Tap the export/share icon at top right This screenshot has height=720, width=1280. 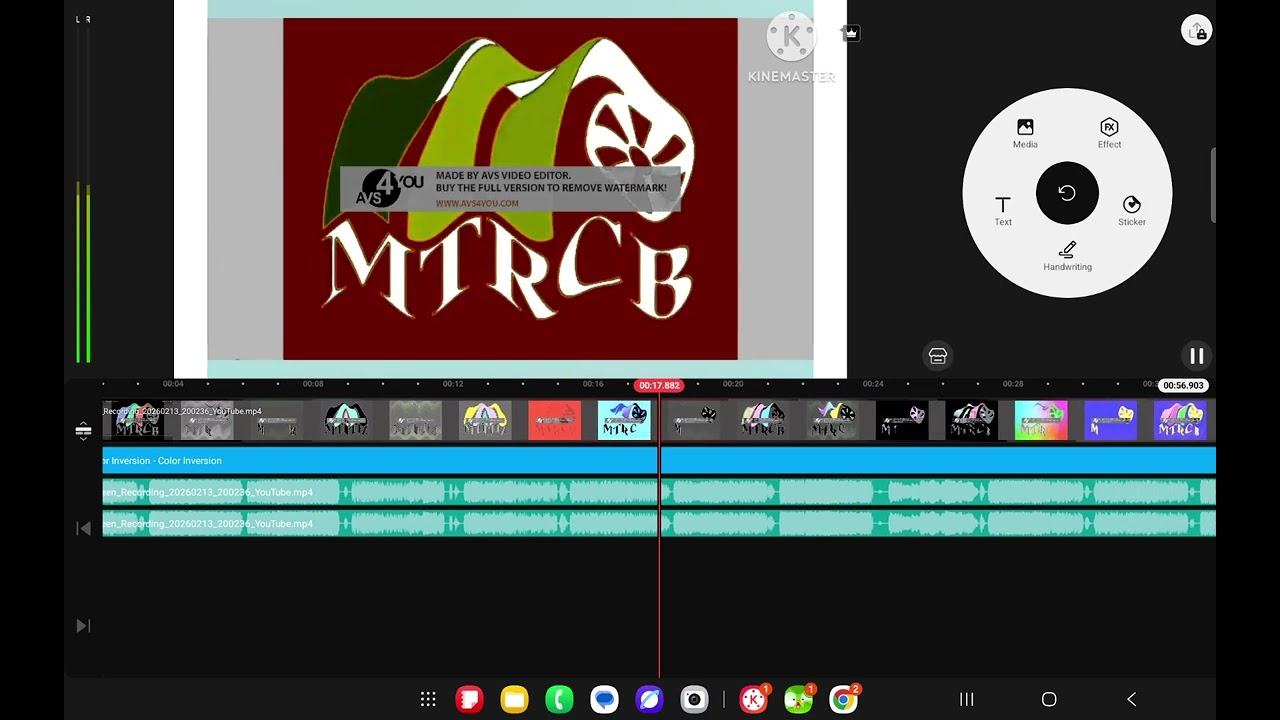coord(1196,31)
